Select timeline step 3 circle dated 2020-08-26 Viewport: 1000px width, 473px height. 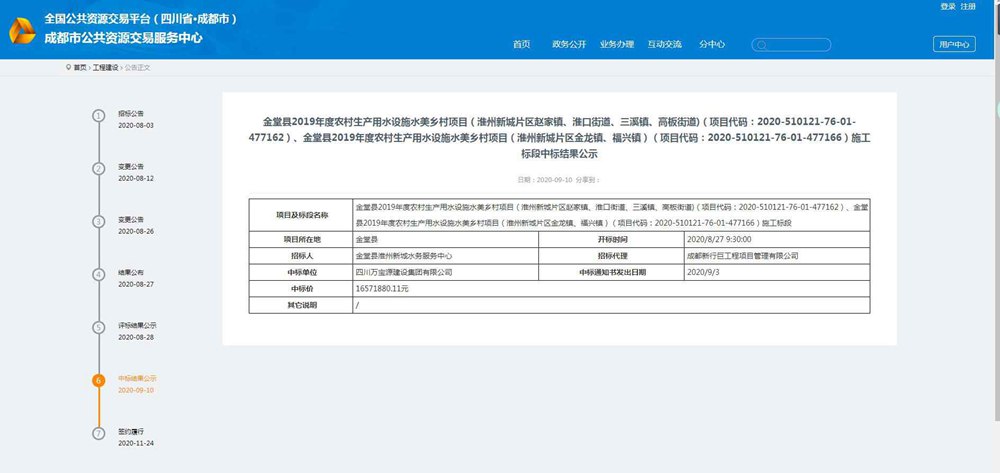tap(98, 221)
